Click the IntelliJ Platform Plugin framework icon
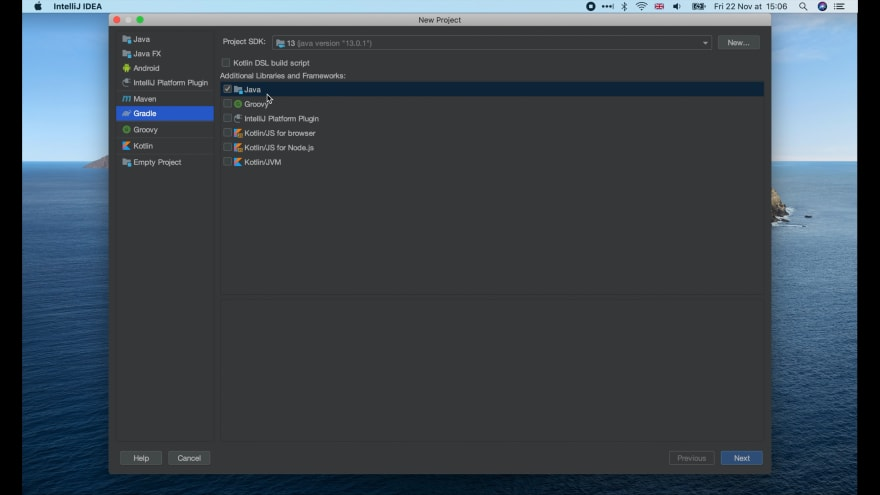Viewport: 880px width, 495px height. [x=238, y=118]
